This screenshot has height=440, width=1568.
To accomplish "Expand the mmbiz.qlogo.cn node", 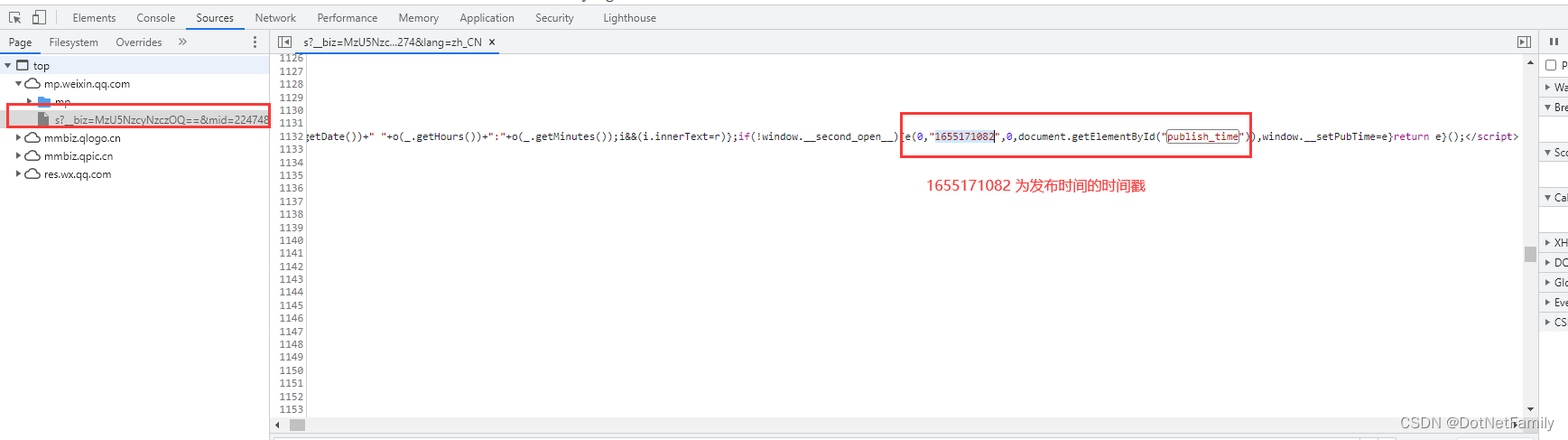I will click(18, 137).
